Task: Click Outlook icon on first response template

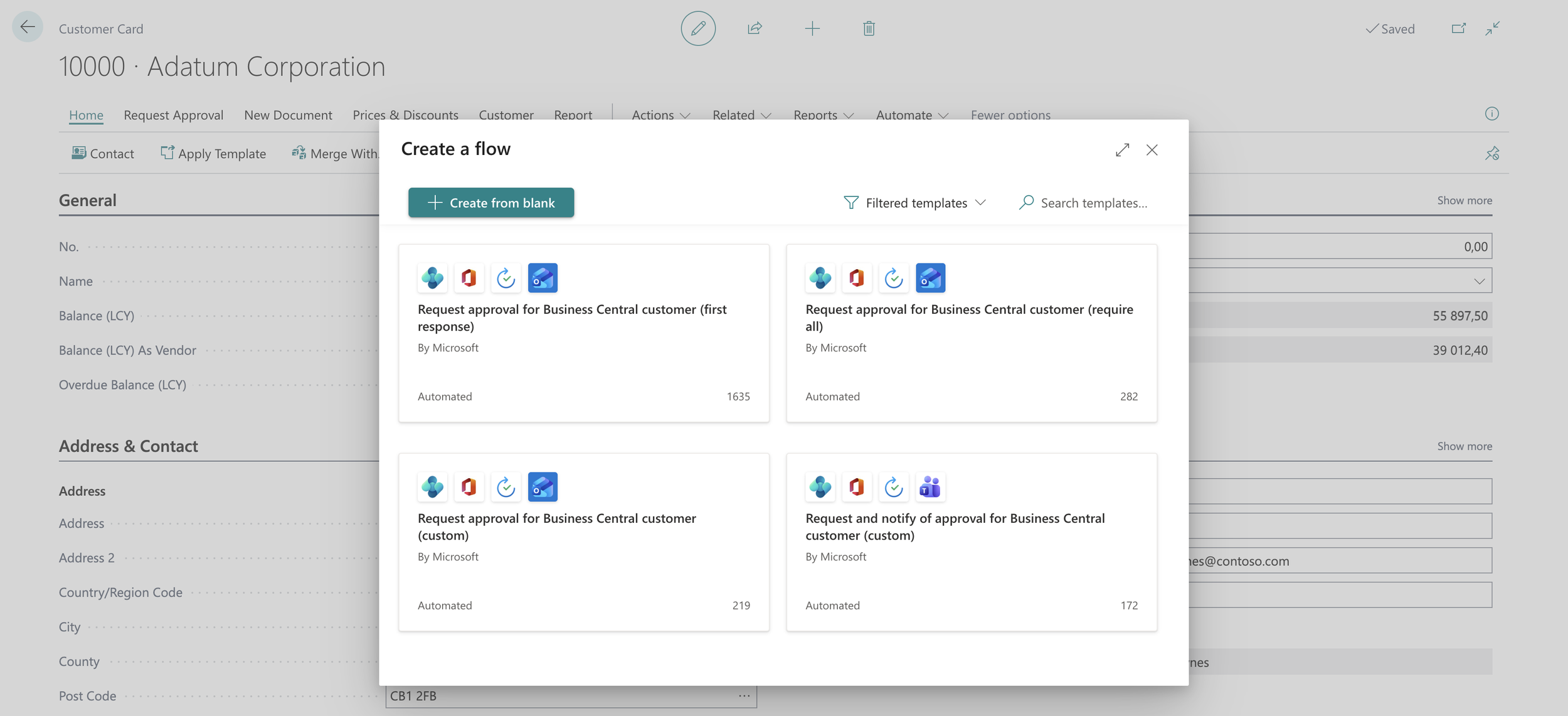Action: [x=543, y=278]
